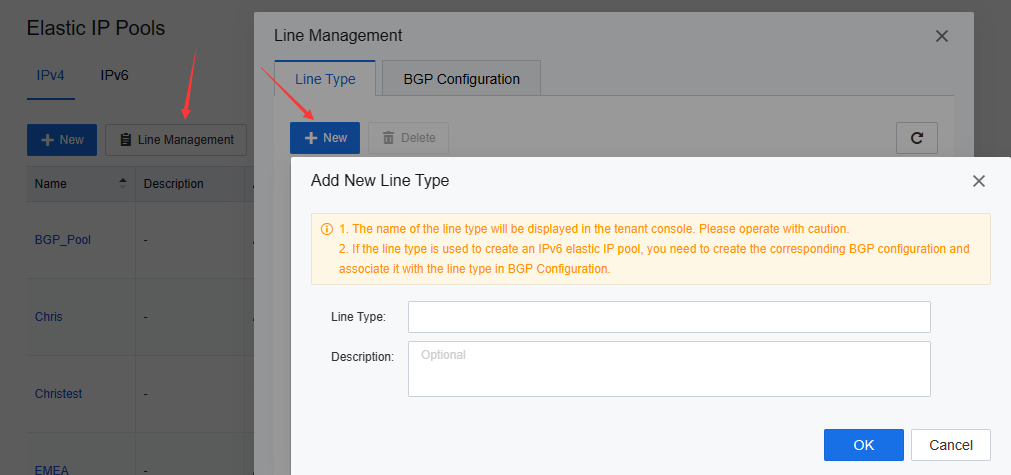Open the Chris pool link
The height and width of the screenshot is (475, 1011).
[48, 317]
